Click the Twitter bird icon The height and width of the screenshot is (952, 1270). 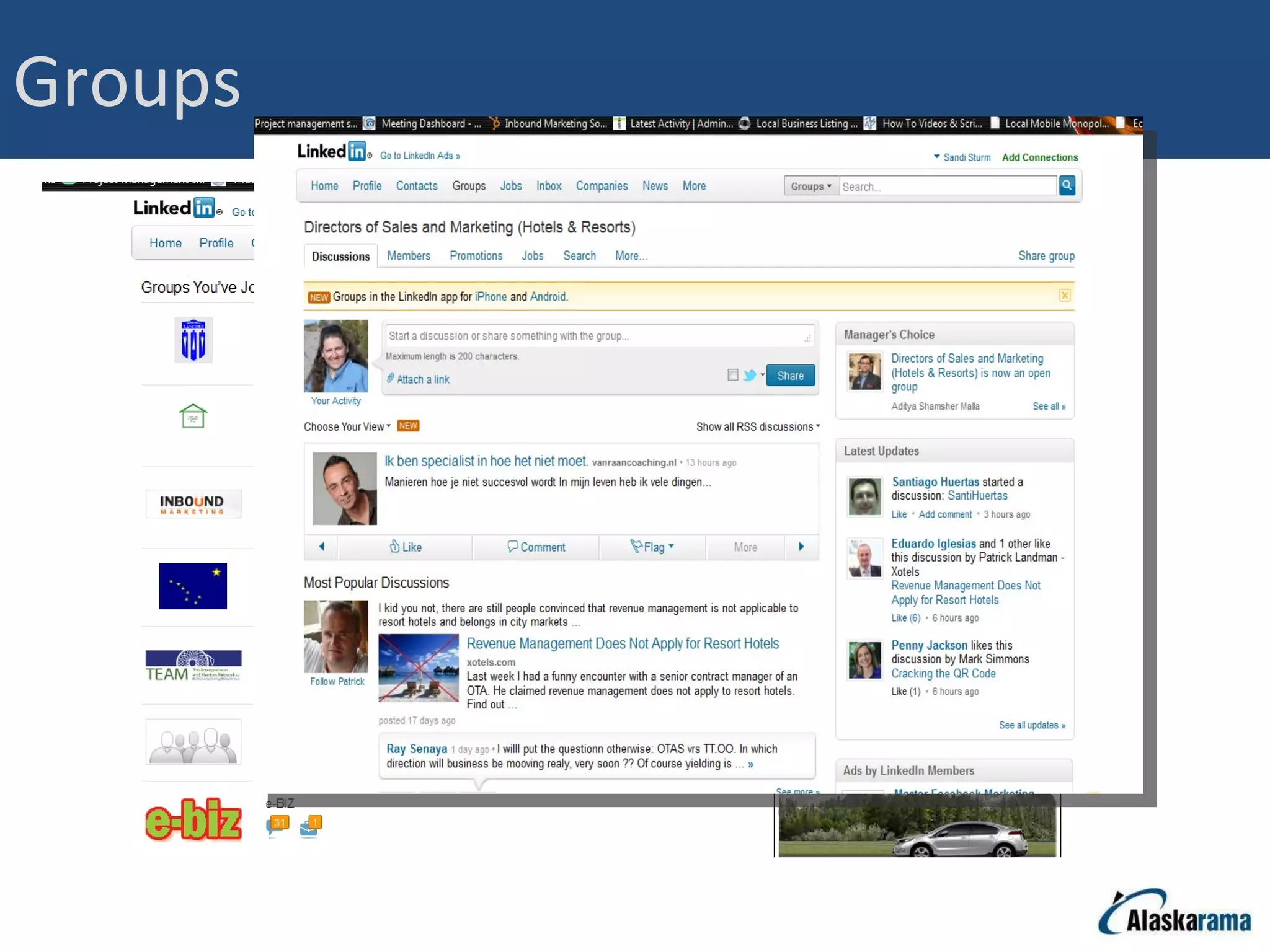click(750, 375)
